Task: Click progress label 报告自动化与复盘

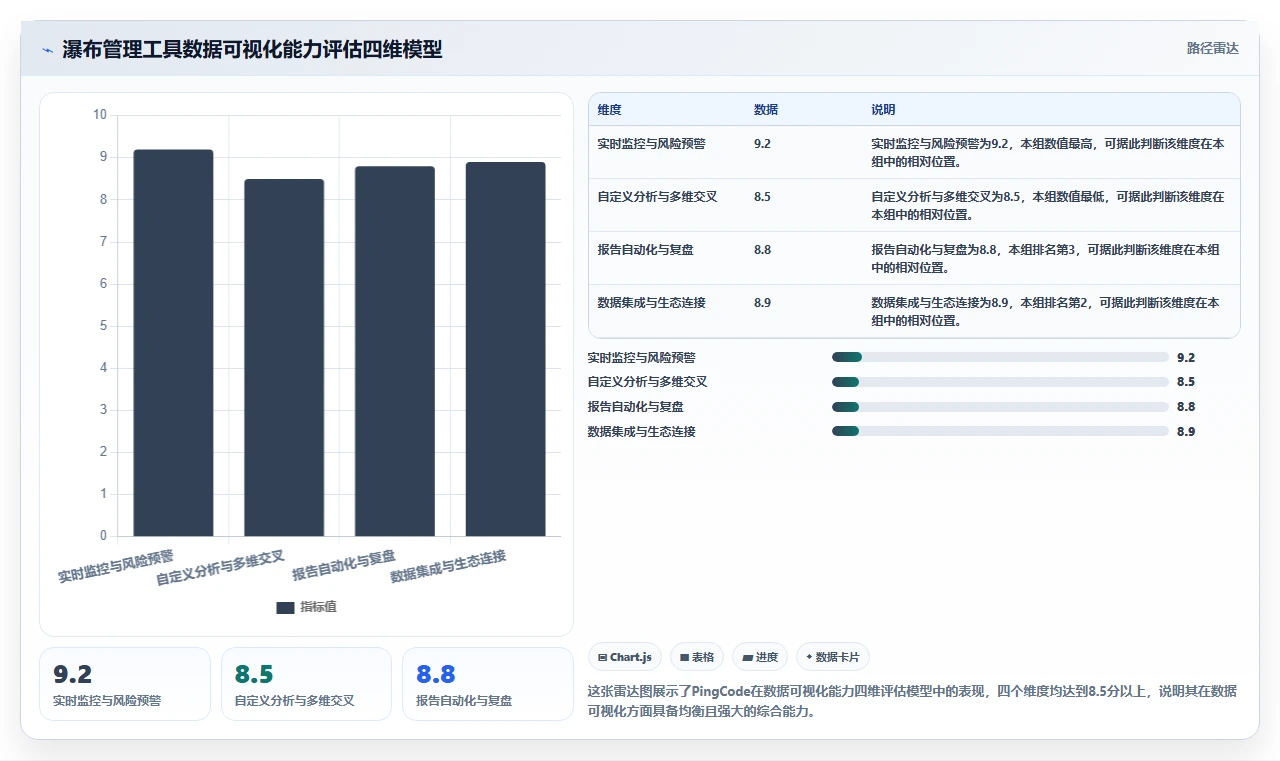Action: pos(636,407)
